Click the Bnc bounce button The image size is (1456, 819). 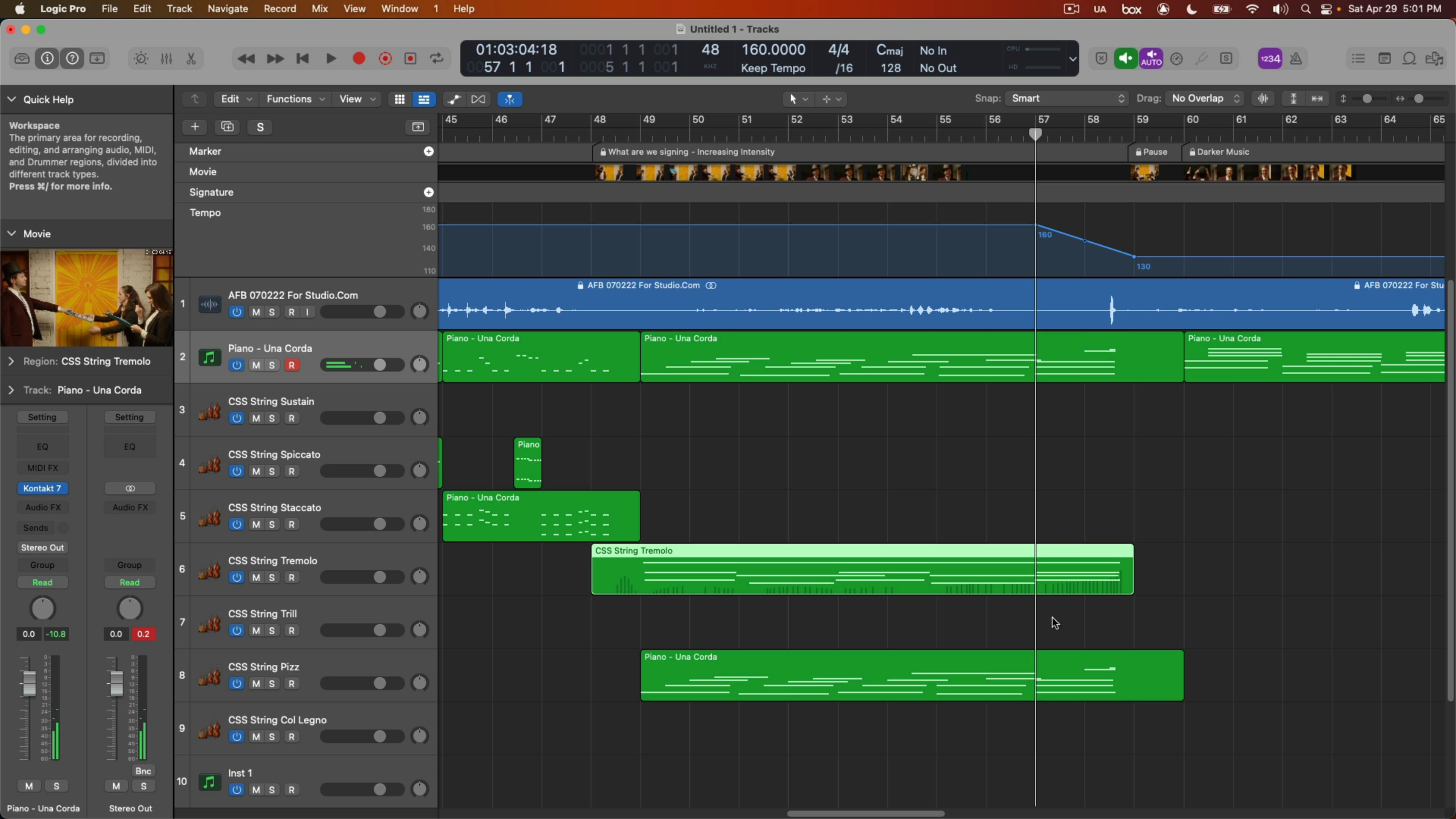[143, 771]
